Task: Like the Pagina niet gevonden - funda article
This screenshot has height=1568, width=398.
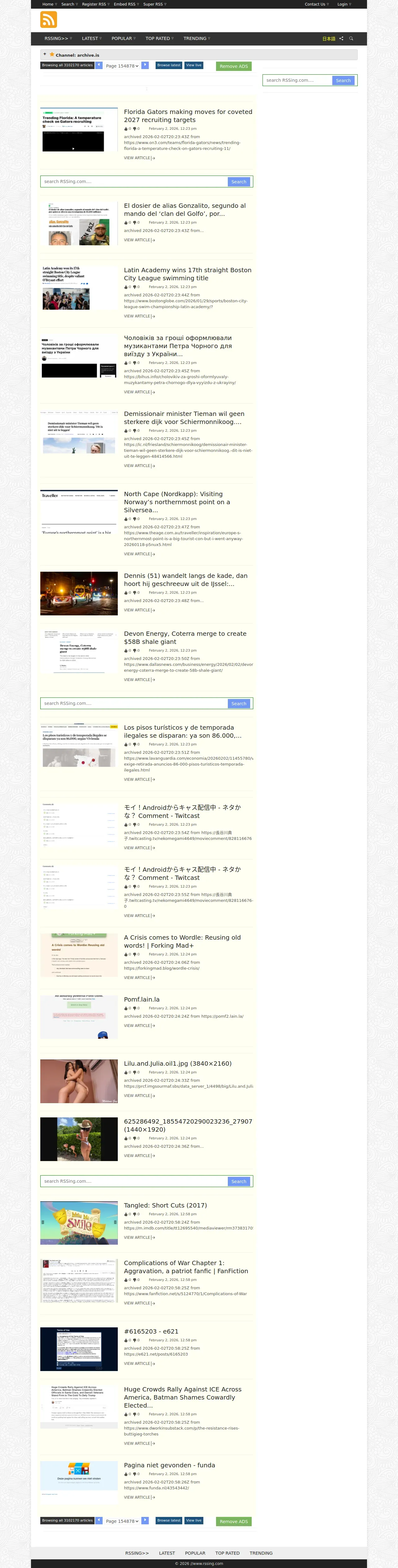Action: pos(126,1474)
